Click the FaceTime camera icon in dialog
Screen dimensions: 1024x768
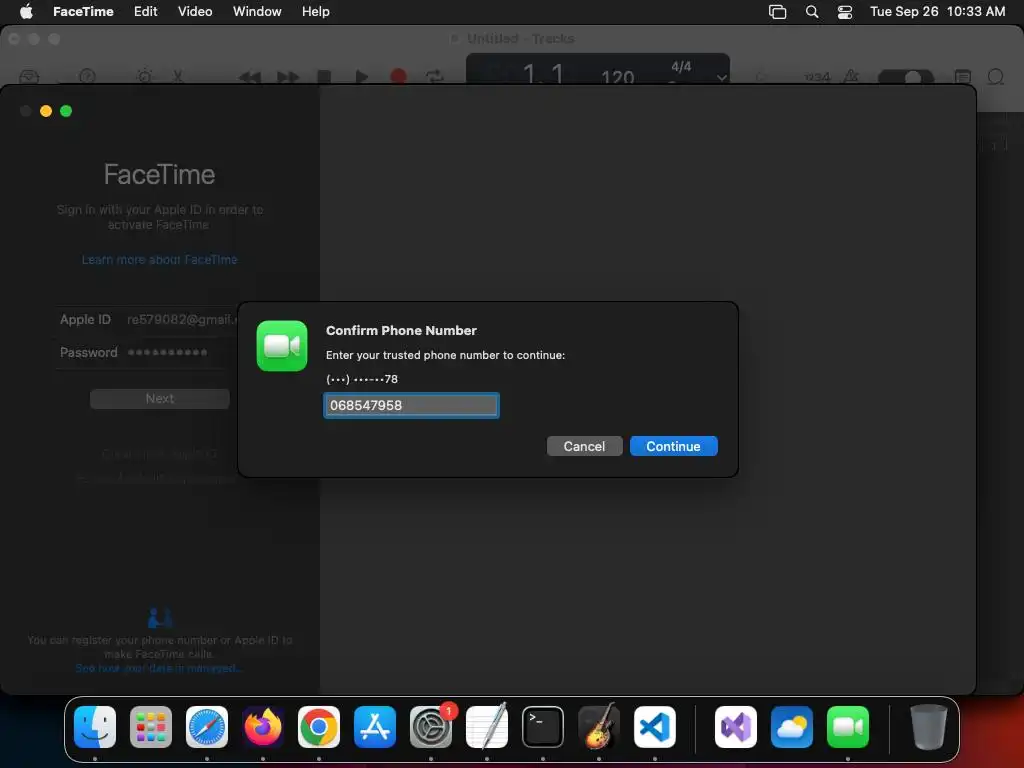(282, 345)
